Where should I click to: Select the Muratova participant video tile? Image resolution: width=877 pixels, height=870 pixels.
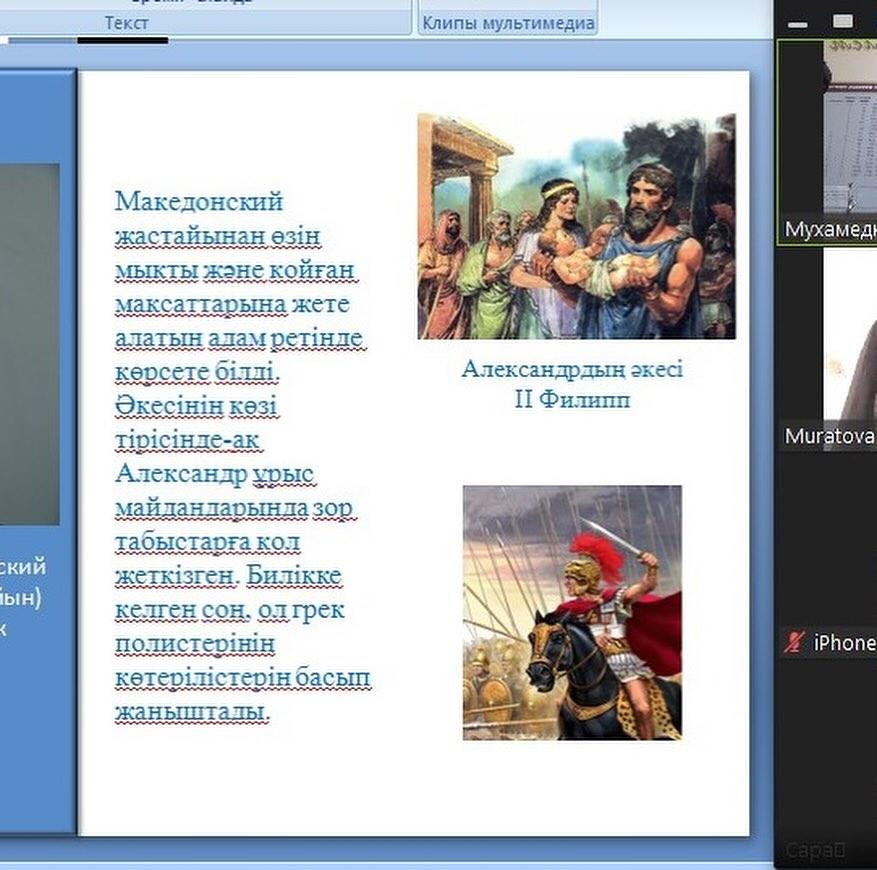tap(828, 349)
